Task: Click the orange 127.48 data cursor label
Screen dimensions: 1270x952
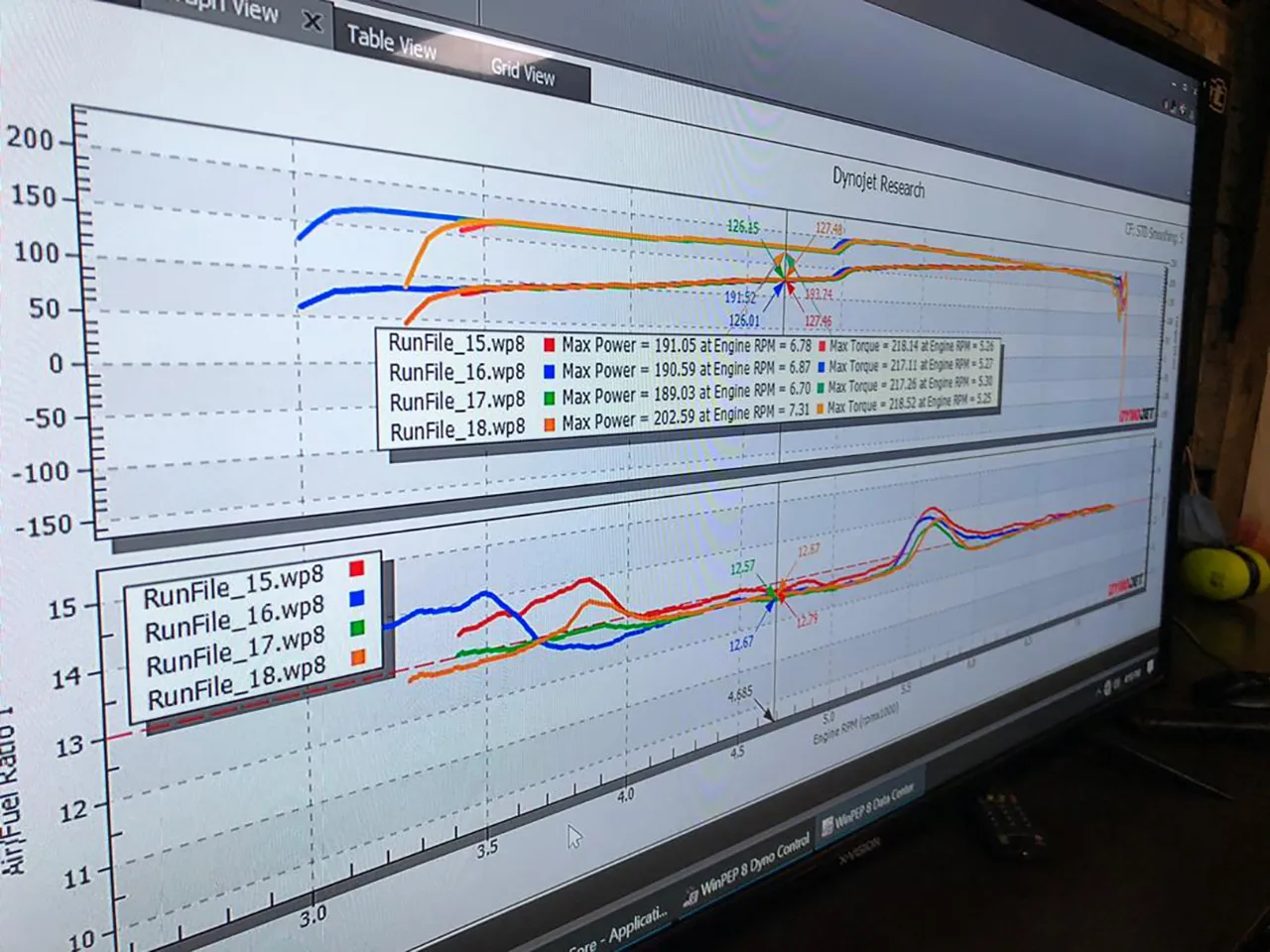Action: pyautogui.click(x=829, y=228)
